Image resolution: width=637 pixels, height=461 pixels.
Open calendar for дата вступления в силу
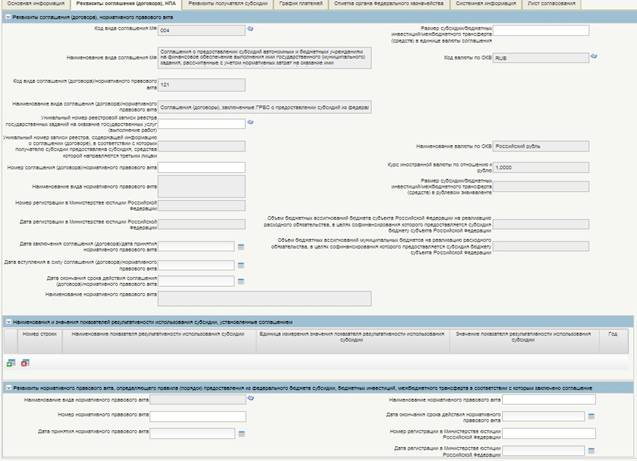(x=240, y=265)
